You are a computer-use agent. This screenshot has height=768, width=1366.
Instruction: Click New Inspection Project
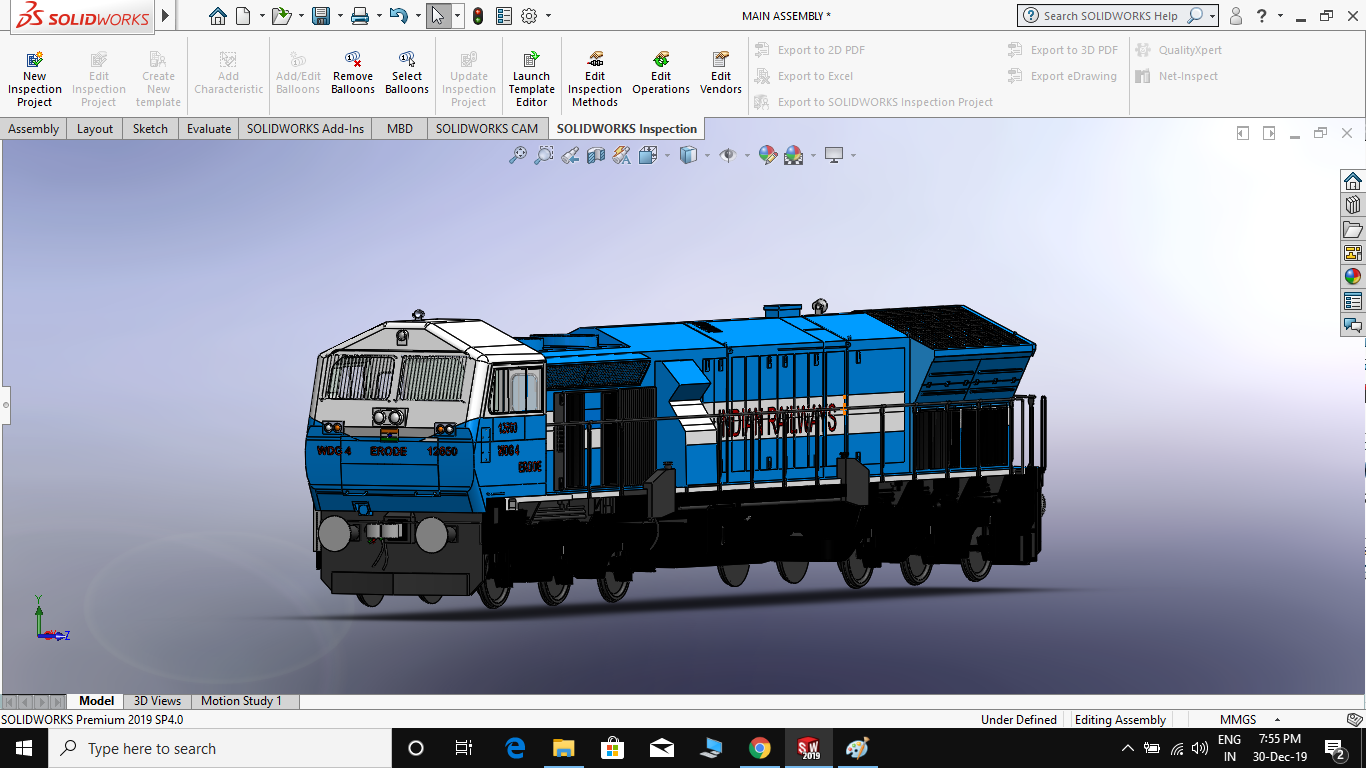pos(35,80)
